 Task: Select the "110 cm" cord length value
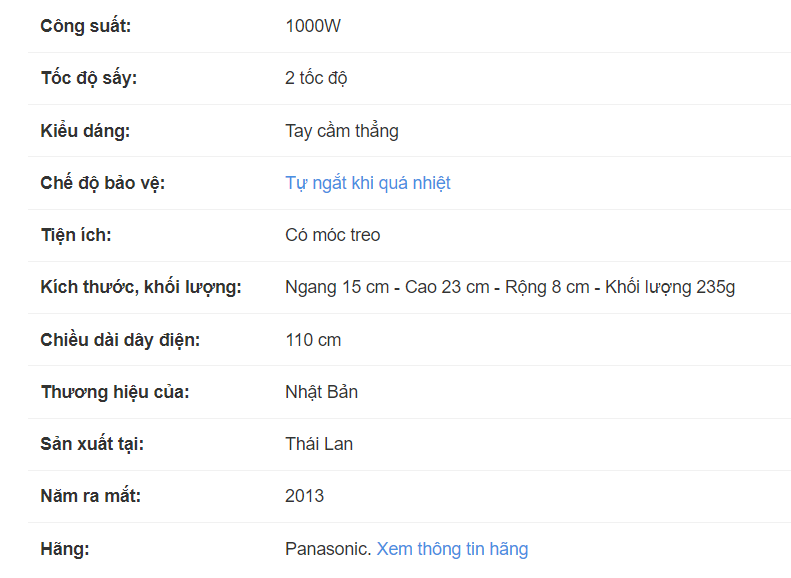[313, 340]
